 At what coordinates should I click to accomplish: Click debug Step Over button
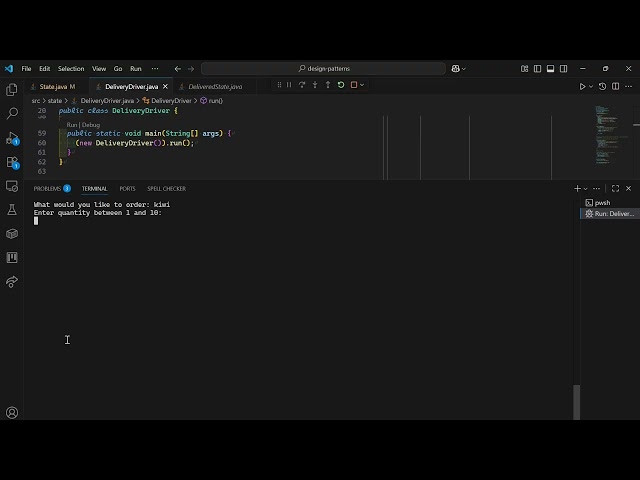302,85
